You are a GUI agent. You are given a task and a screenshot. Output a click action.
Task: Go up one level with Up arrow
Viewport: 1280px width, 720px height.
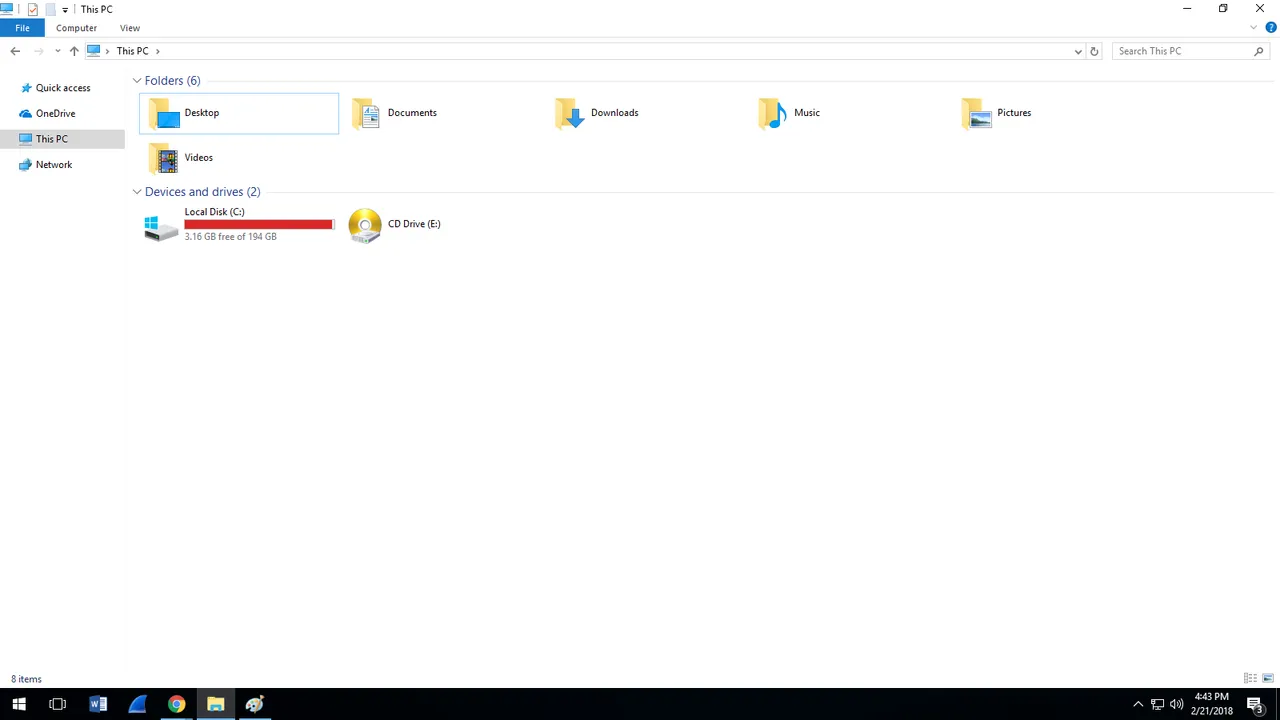74,51
